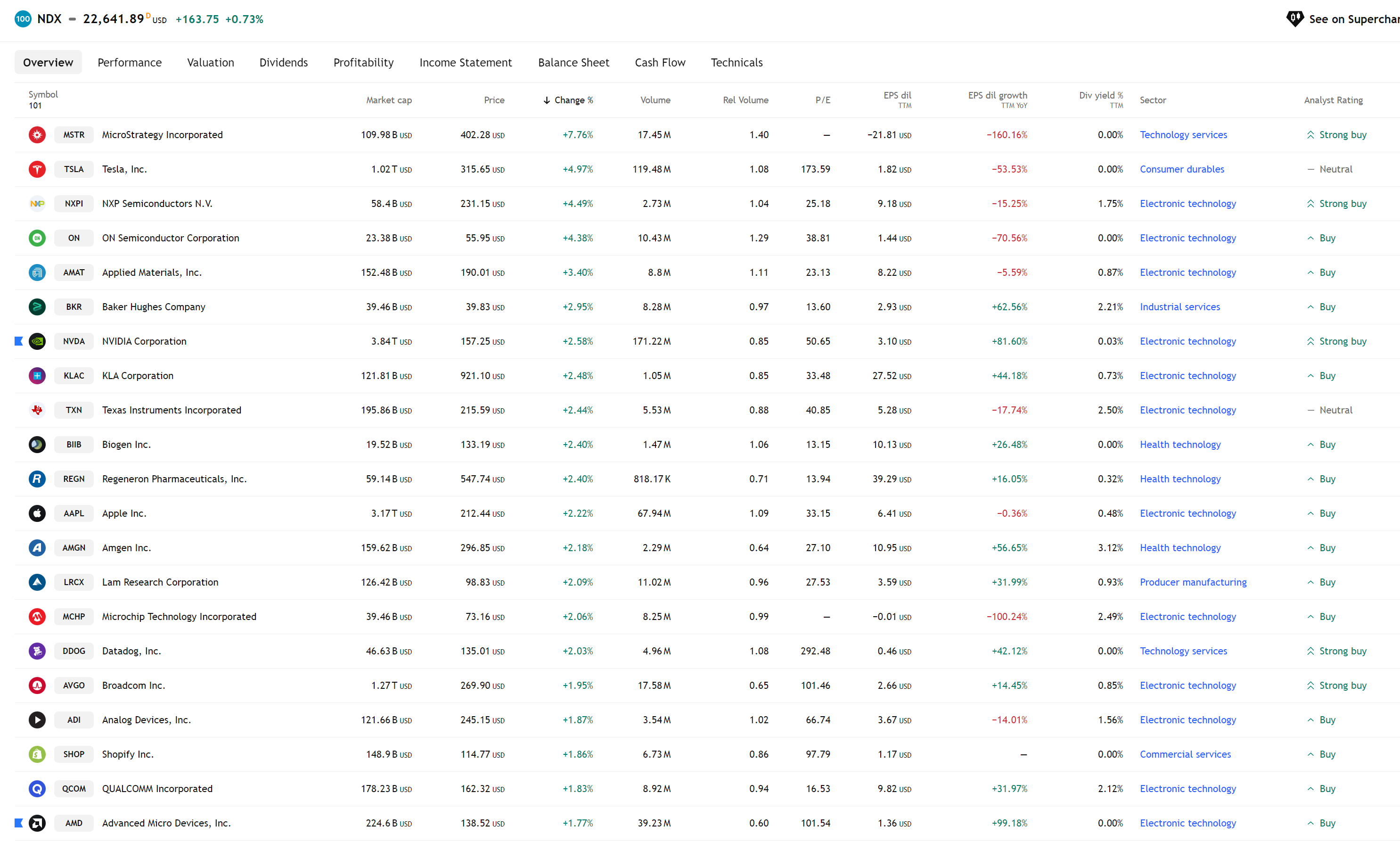This screenshot has height=843, width=1400.
Task: Click the Datadog logo icon
Action: click(37, 651)
